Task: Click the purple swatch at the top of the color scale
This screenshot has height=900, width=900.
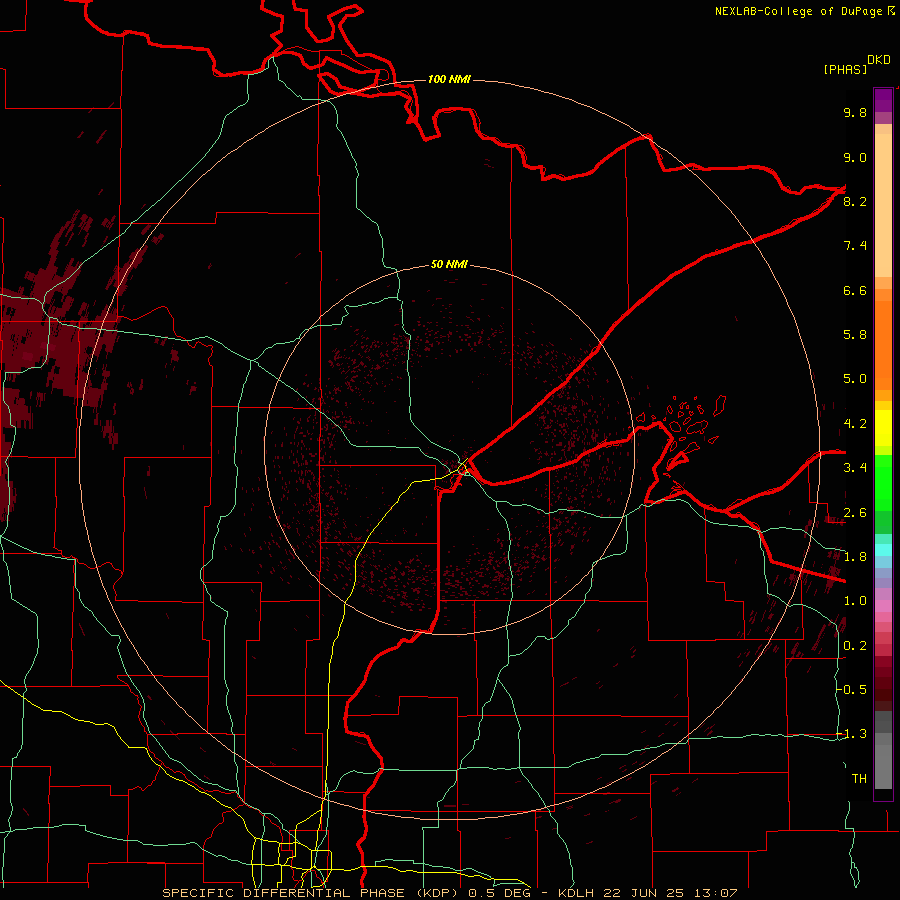Action: click(x=883, y=100)
